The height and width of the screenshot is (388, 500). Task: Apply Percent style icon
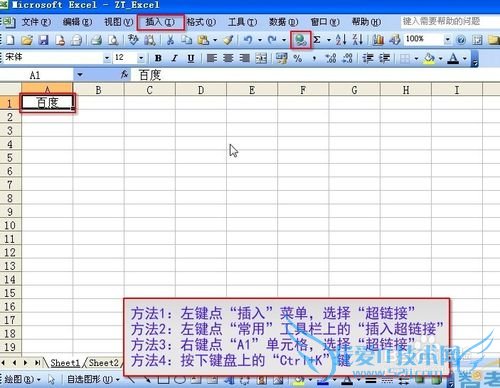click(298, 58)
